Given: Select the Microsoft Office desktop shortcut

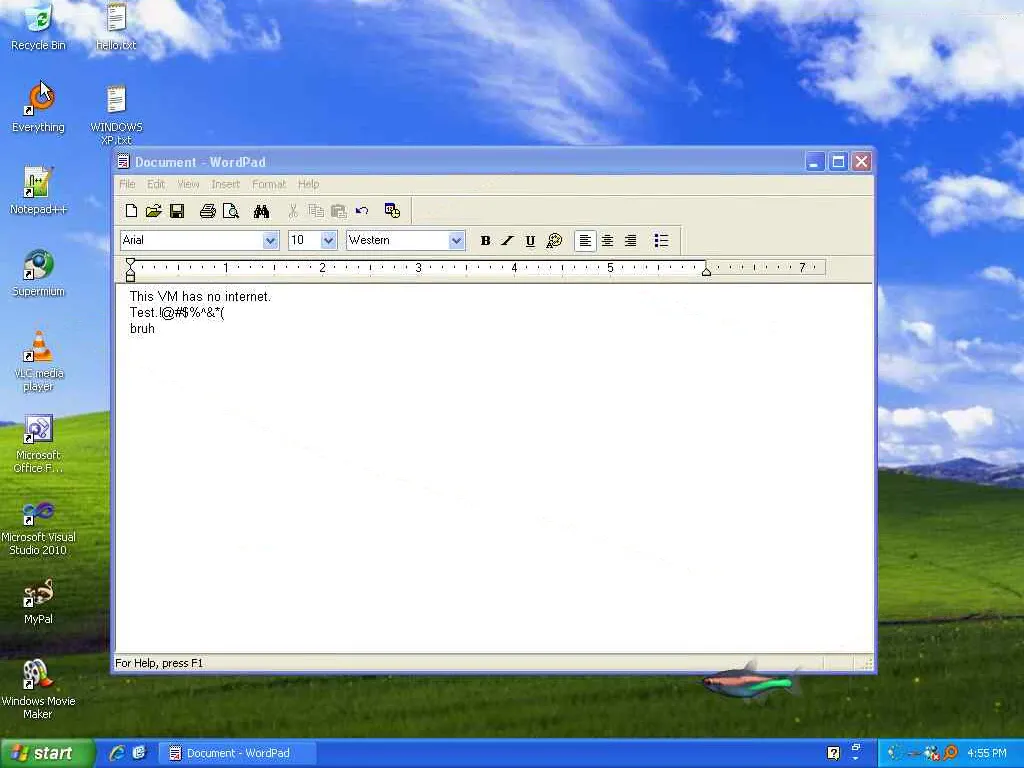Looking at the screenshot, I should pos(39,444).
